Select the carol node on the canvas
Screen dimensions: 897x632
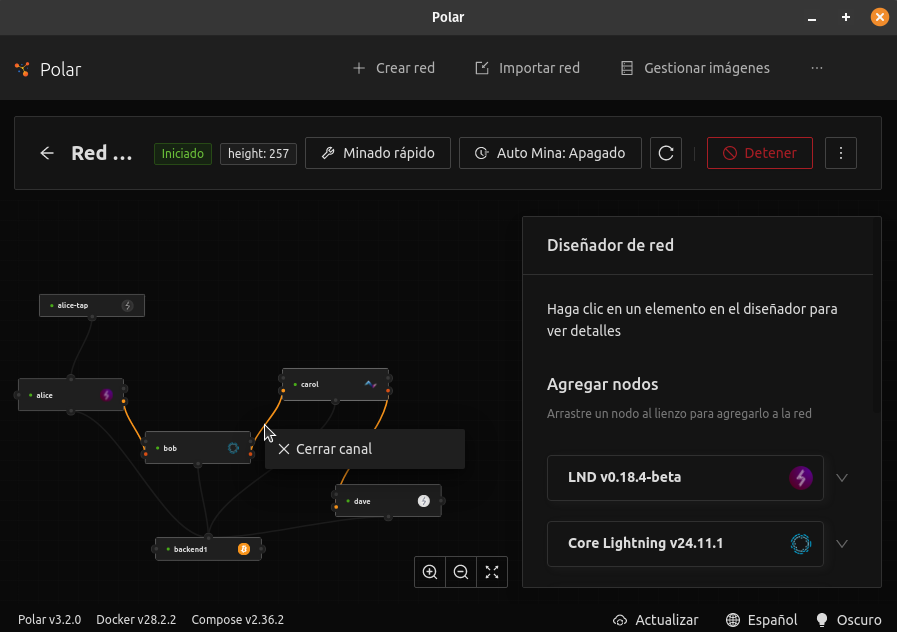(320, 384)
